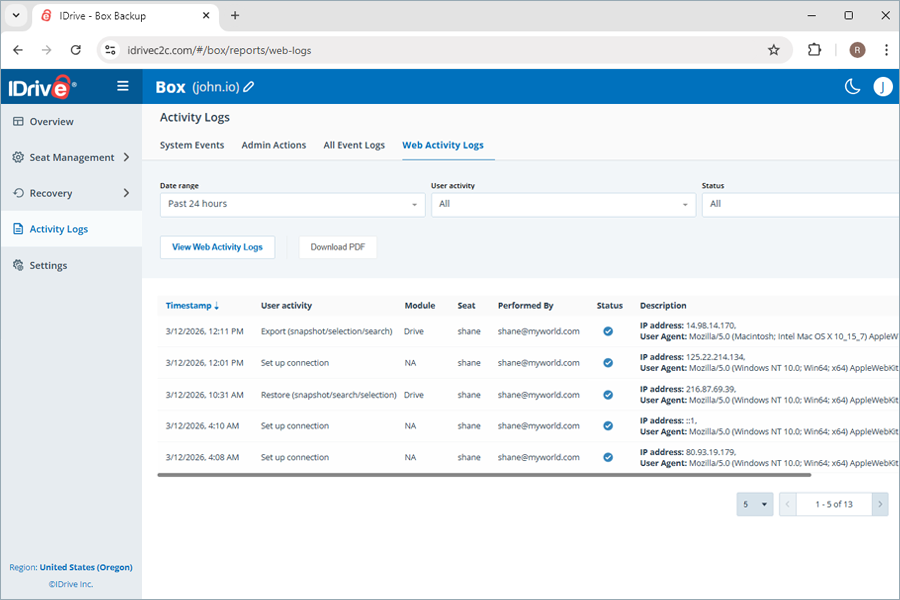Open the Status filter dropdown
The width and height of the screenshot is (900, 600).
800,204
